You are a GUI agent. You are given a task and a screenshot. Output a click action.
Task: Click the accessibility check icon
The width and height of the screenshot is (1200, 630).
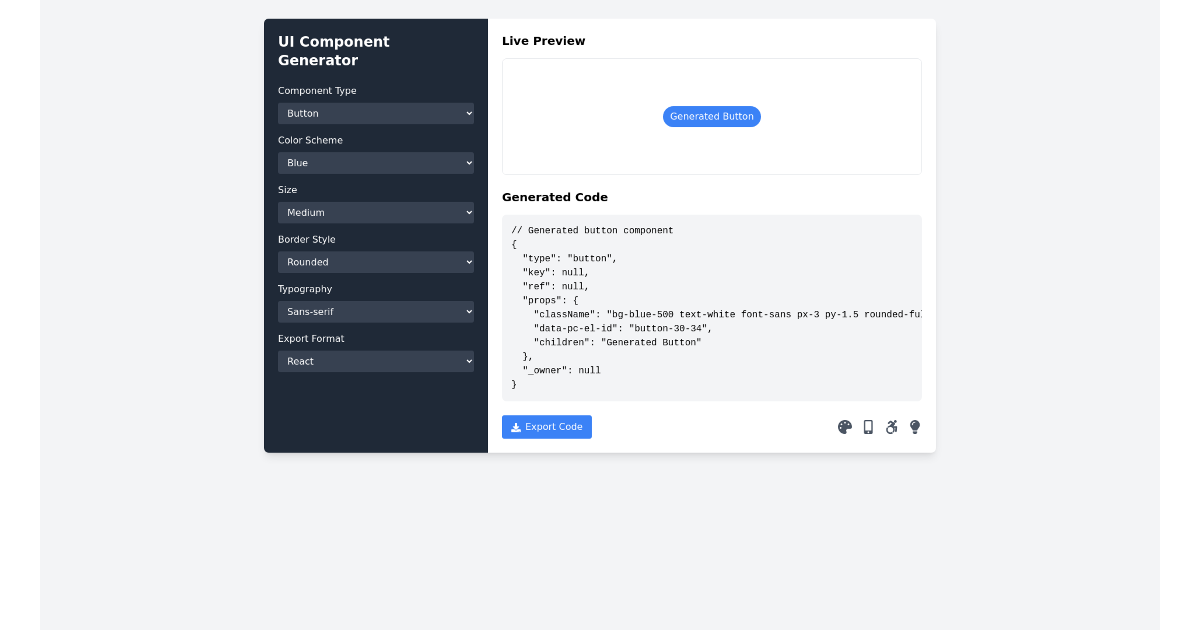(891, 427)
